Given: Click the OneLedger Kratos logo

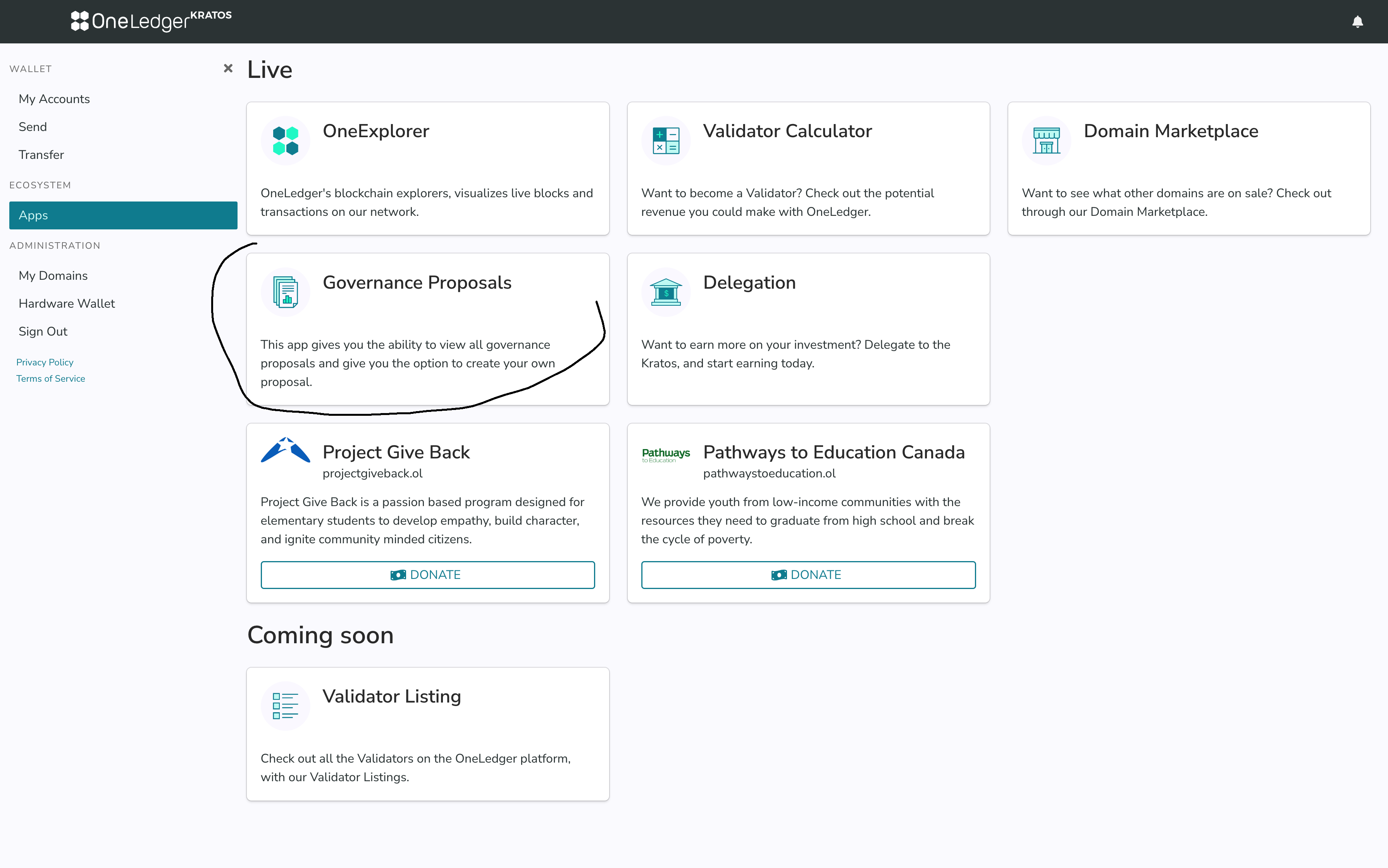Looking at the screenshot, I should coord(151,21).
